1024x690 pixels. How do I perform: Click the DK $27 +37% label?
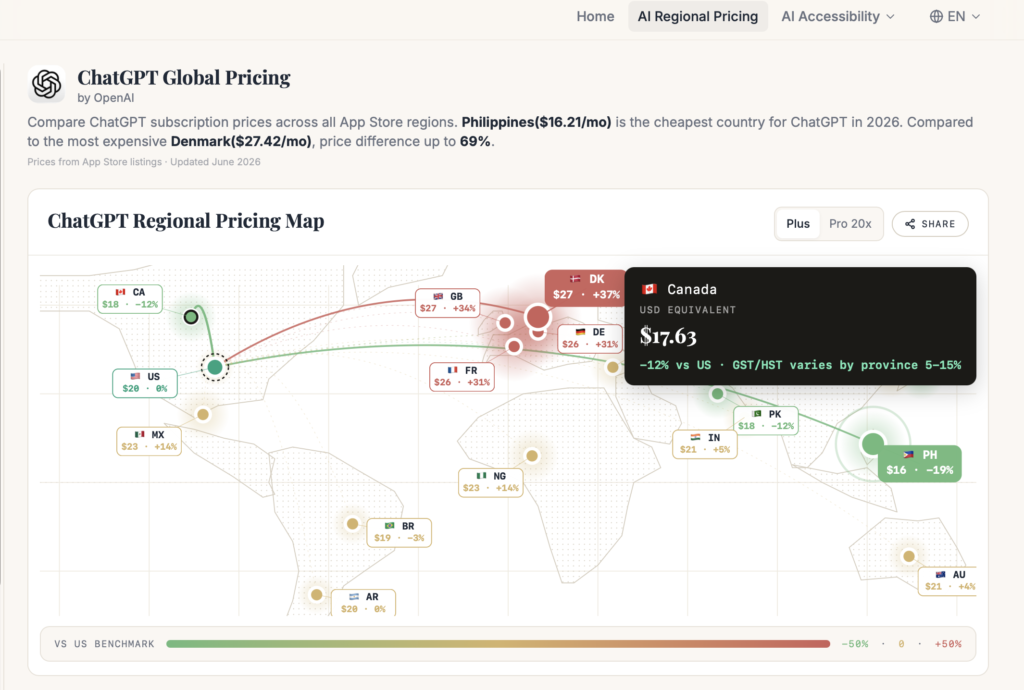tap(586, 287)
